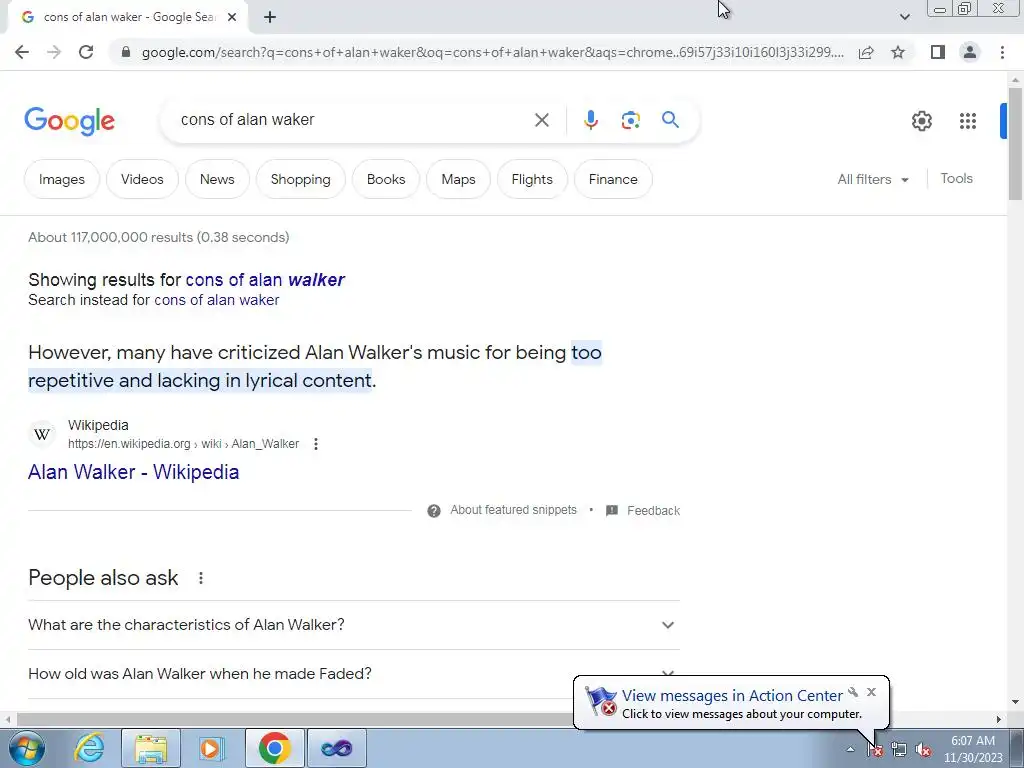Click the address bar URL

[x=492, y=52]
